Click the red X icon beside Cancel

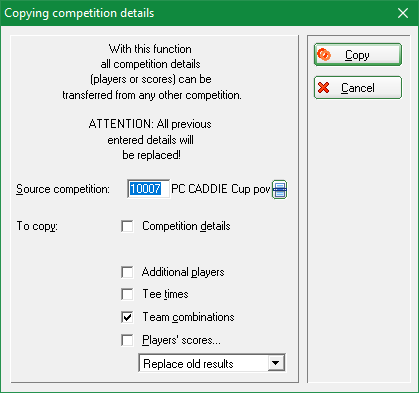(x=324, y=88)
